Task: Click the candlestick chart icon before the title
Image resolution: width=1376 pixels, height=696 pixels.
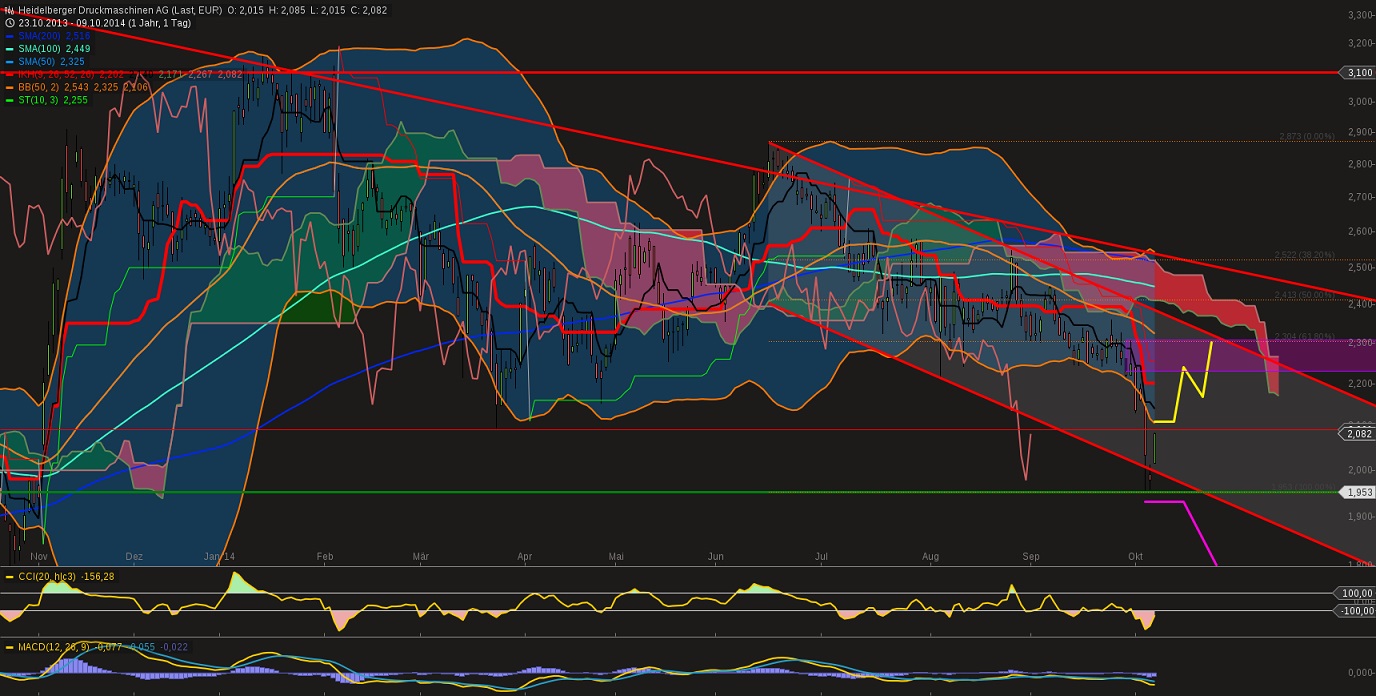Action: click(9, 9)
